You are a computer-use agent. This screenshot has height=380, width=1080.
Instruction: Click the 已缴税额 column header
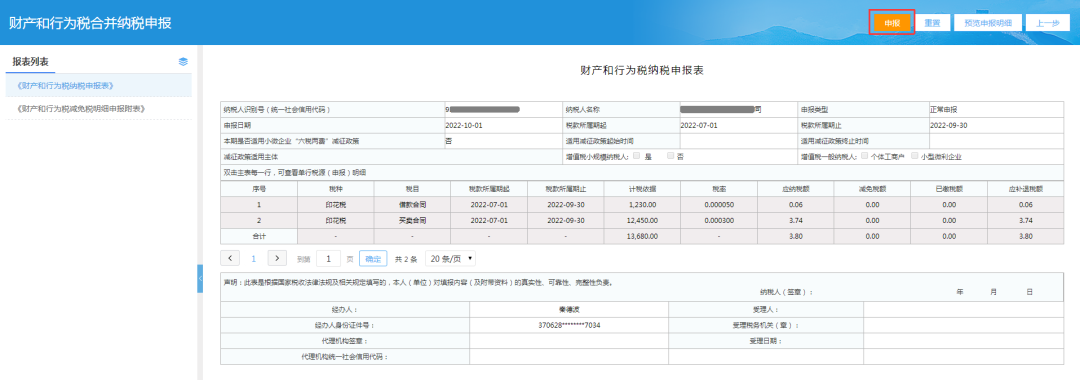(949, 188)
